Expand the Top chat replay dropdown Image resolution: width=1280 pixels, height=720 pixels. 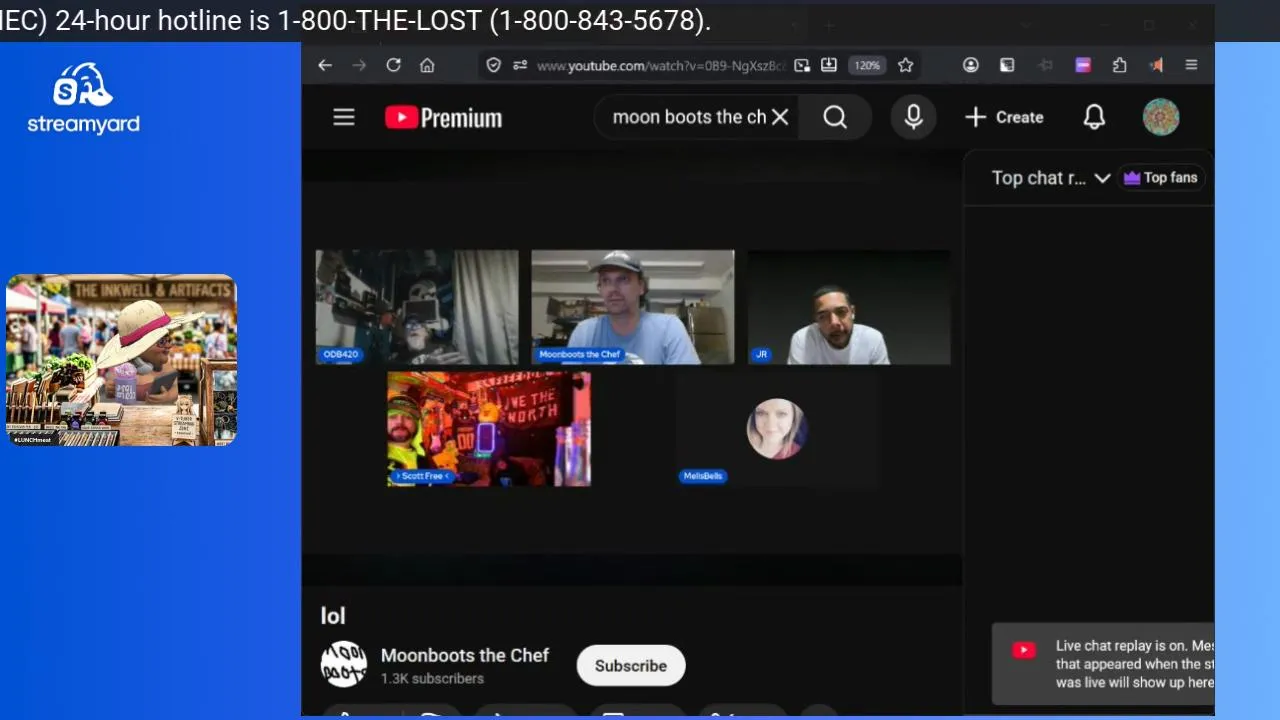click(1050, 178)
